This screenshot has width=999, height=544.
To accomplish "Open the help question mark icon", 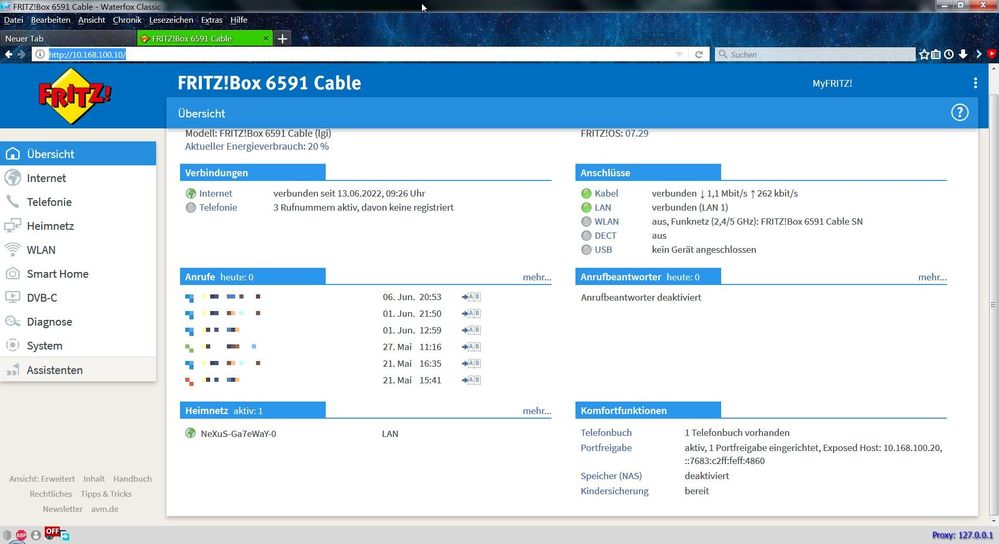I will click(959, 113).
